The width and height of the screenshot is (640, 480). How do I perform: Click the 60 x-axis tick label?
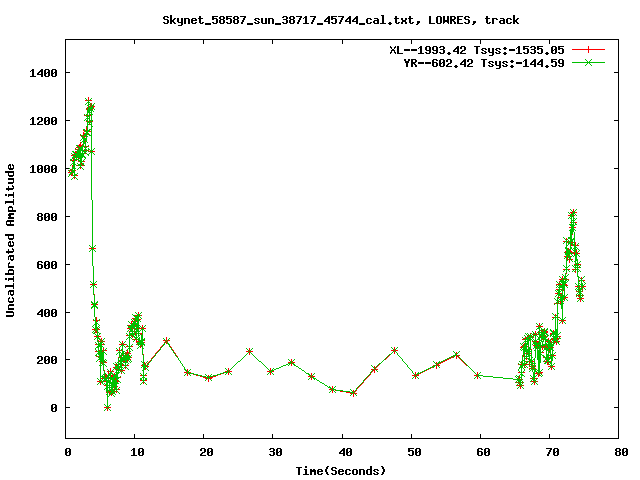point(483,452)
